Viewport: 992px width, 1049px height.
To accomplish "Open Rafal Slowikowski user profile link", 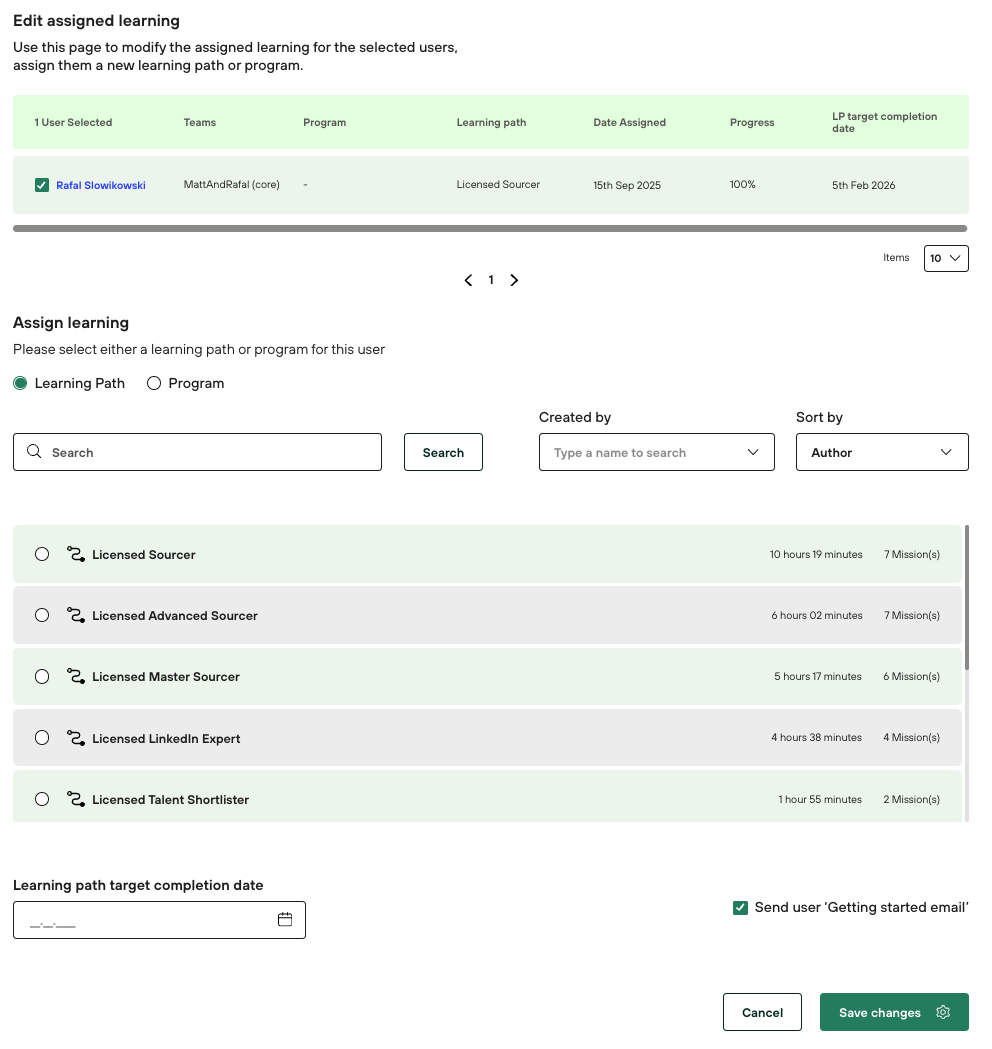I will [x=101, y=185].
